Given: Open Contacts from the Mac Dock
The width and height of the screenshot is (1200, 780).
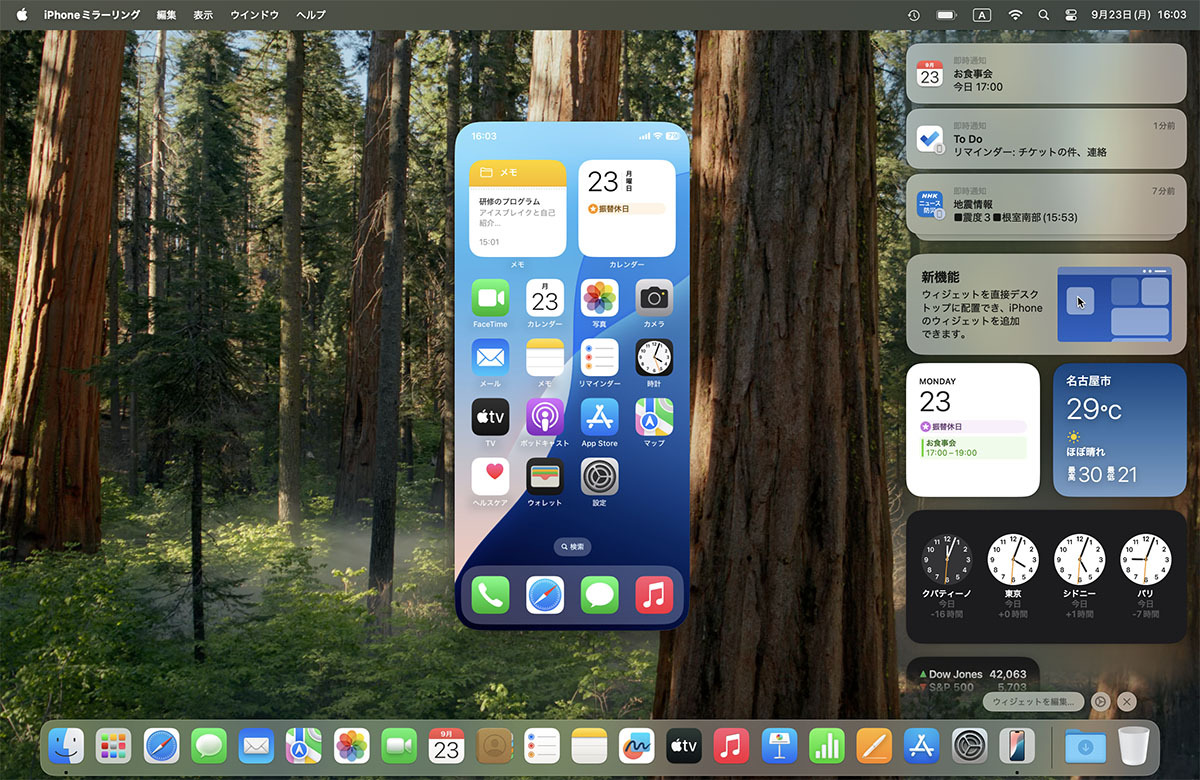Looking at the screenshot, I should coord(494,746).
